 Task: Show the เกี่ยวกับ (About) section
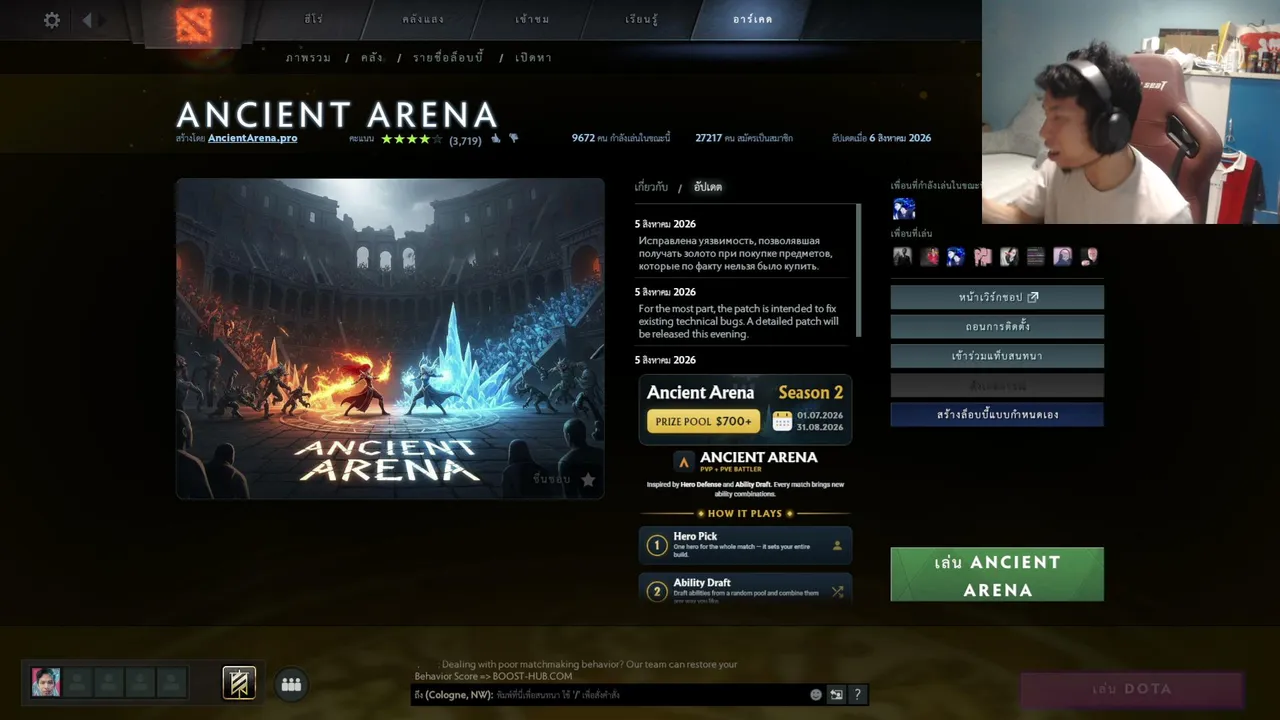(x=651, y=187)
